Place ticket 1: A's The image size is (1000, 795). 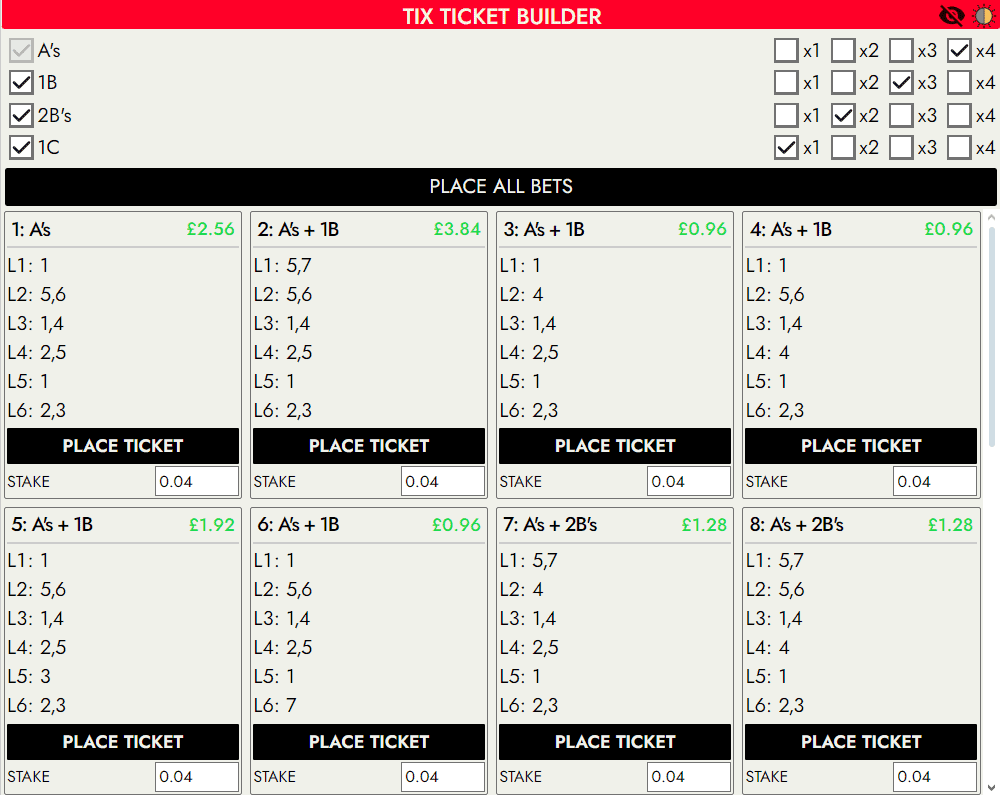(x=123, y=446)
